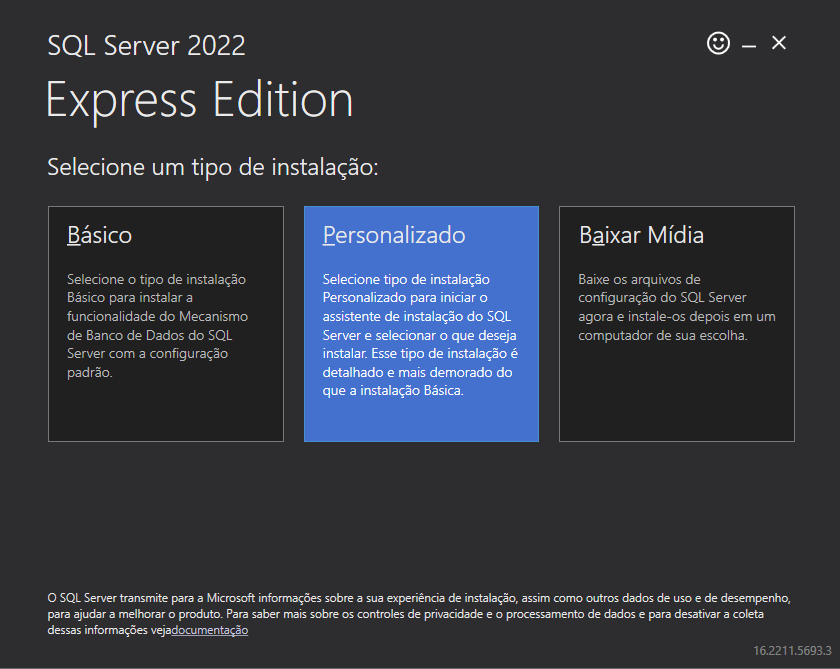Open the documentação privacy link
Viewport: 840px width, 669px height.
pyautogui.click(x=209, y=630)
